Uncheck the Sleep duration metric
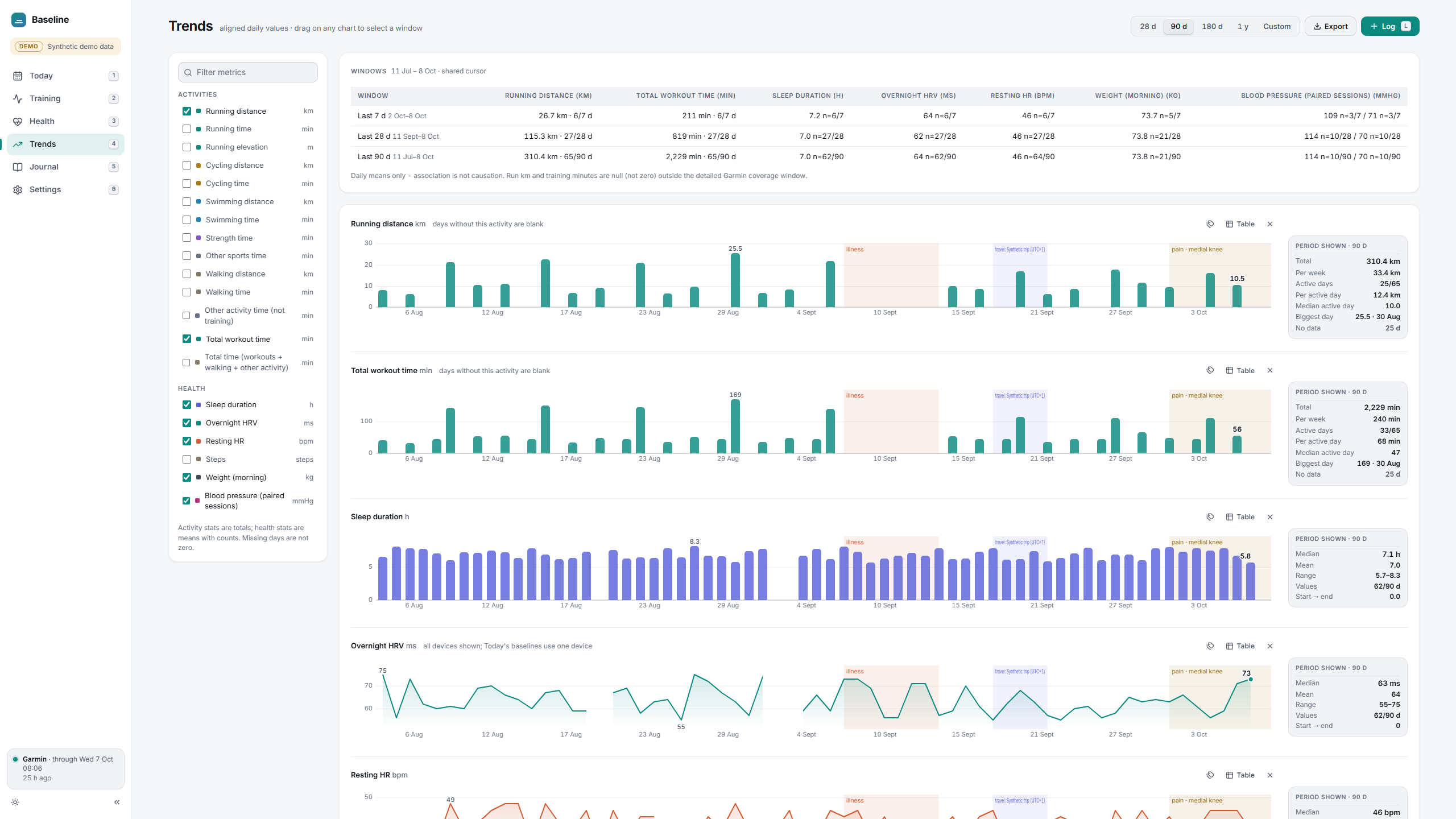1456x819 pixels. click(x=187, y=404)
